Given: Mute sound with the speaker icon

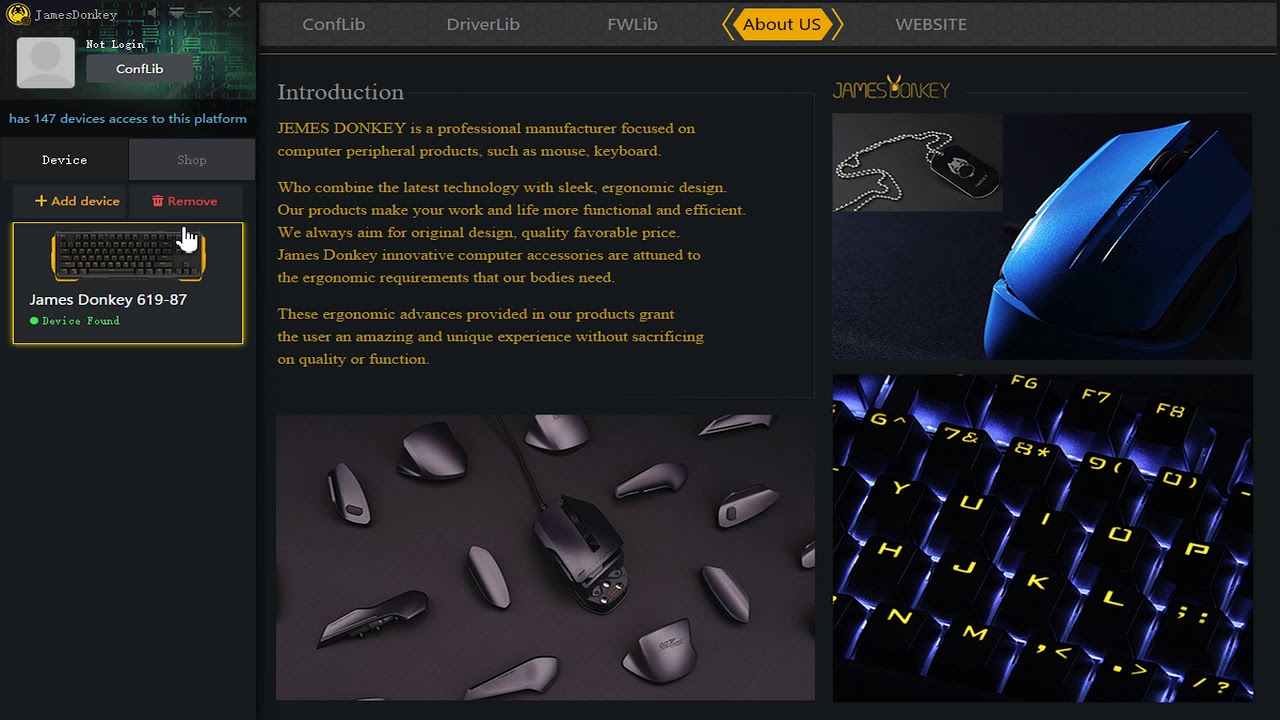Looking at the screenshot, I should [152, 13].
